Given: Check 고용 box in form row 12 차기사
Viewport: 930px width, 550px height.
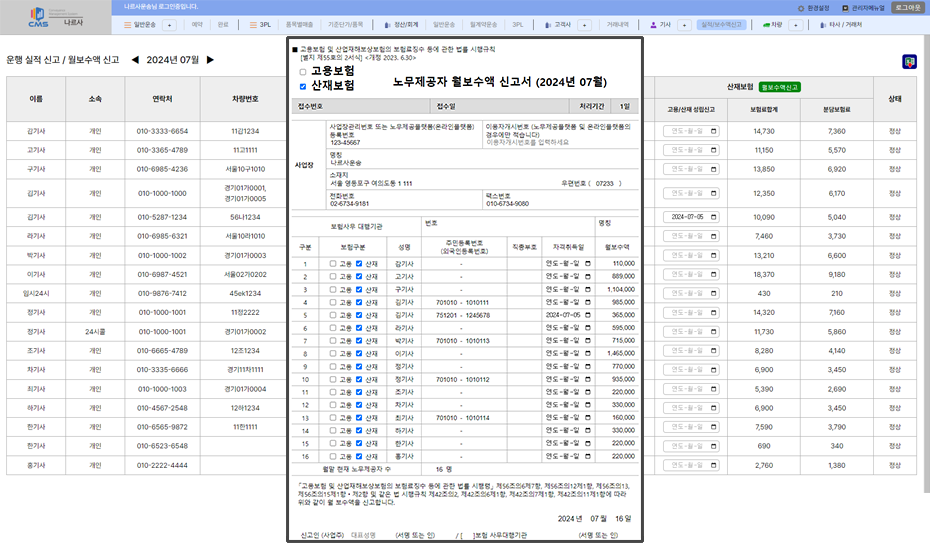Looking at the screenshot, I should coord(333,405).
